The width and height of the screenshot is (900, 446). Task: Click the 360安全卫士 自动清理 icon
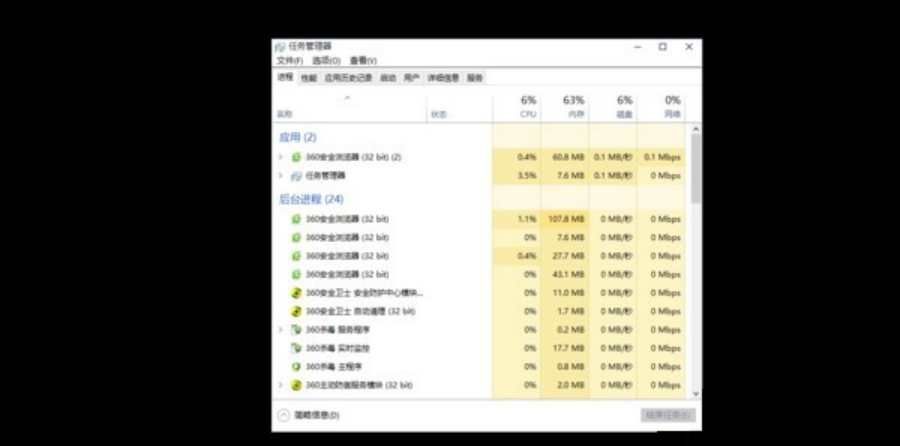click(296, 311)
